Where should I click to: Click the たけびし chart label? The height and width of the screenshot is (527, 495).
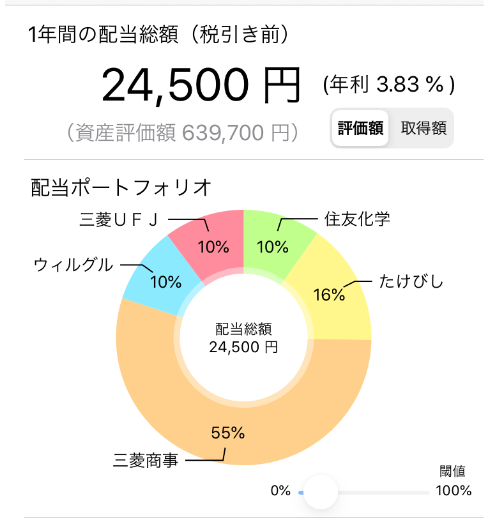pyautogui.click(x=411, y=281)
